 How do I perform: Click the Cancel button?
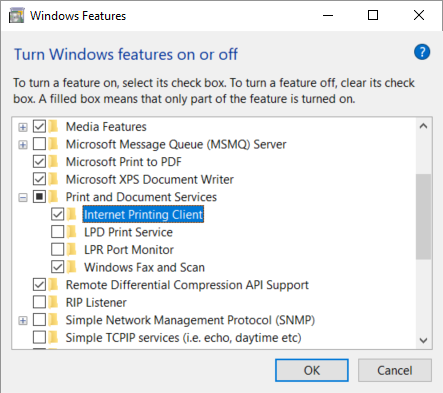coord(395,370)
